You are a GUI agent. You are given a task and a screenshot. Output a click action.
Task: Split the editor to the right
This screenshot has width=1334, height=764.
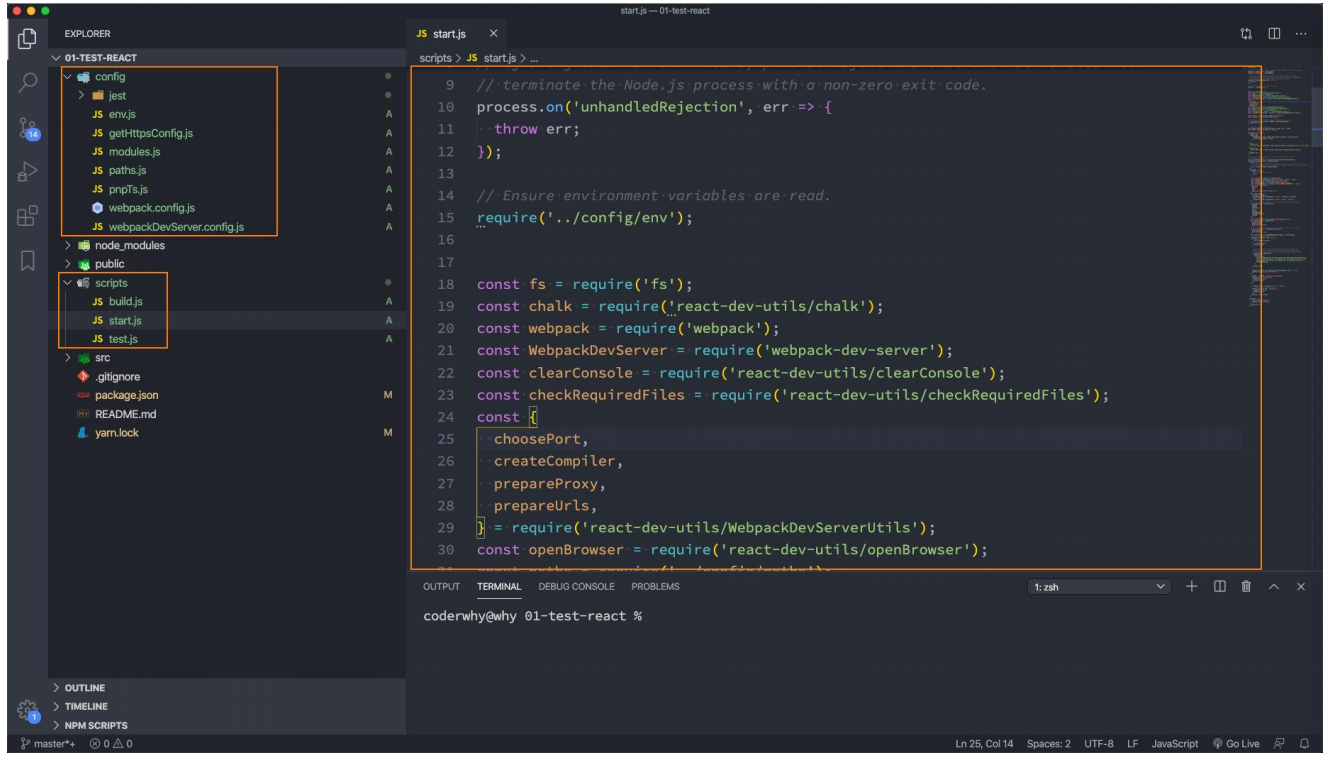[1274, 34]
